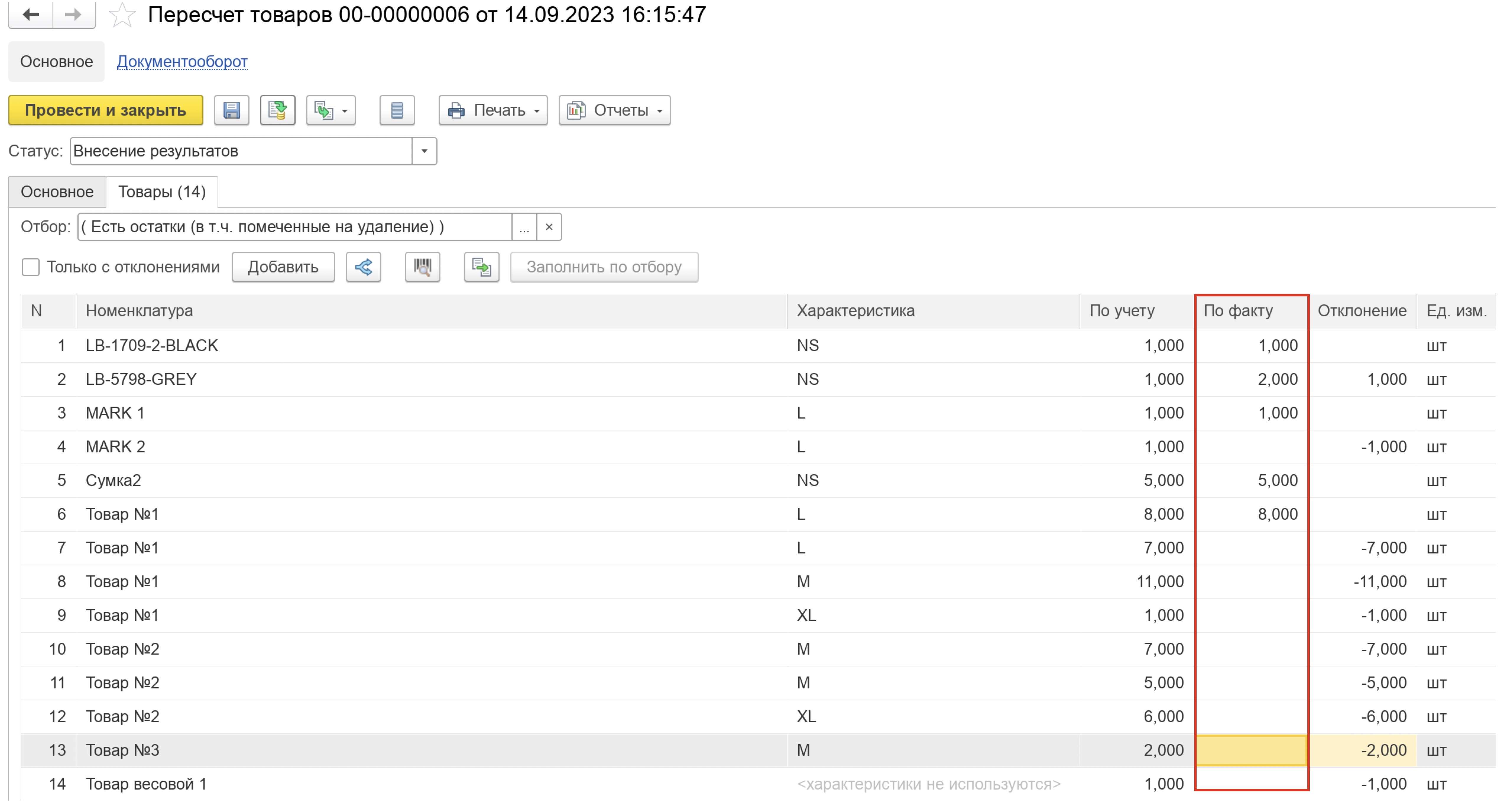Click the Заполнить по отбору button
Image resolution: width=1512 pixels, height=812 pixels.
coord(604,267)
